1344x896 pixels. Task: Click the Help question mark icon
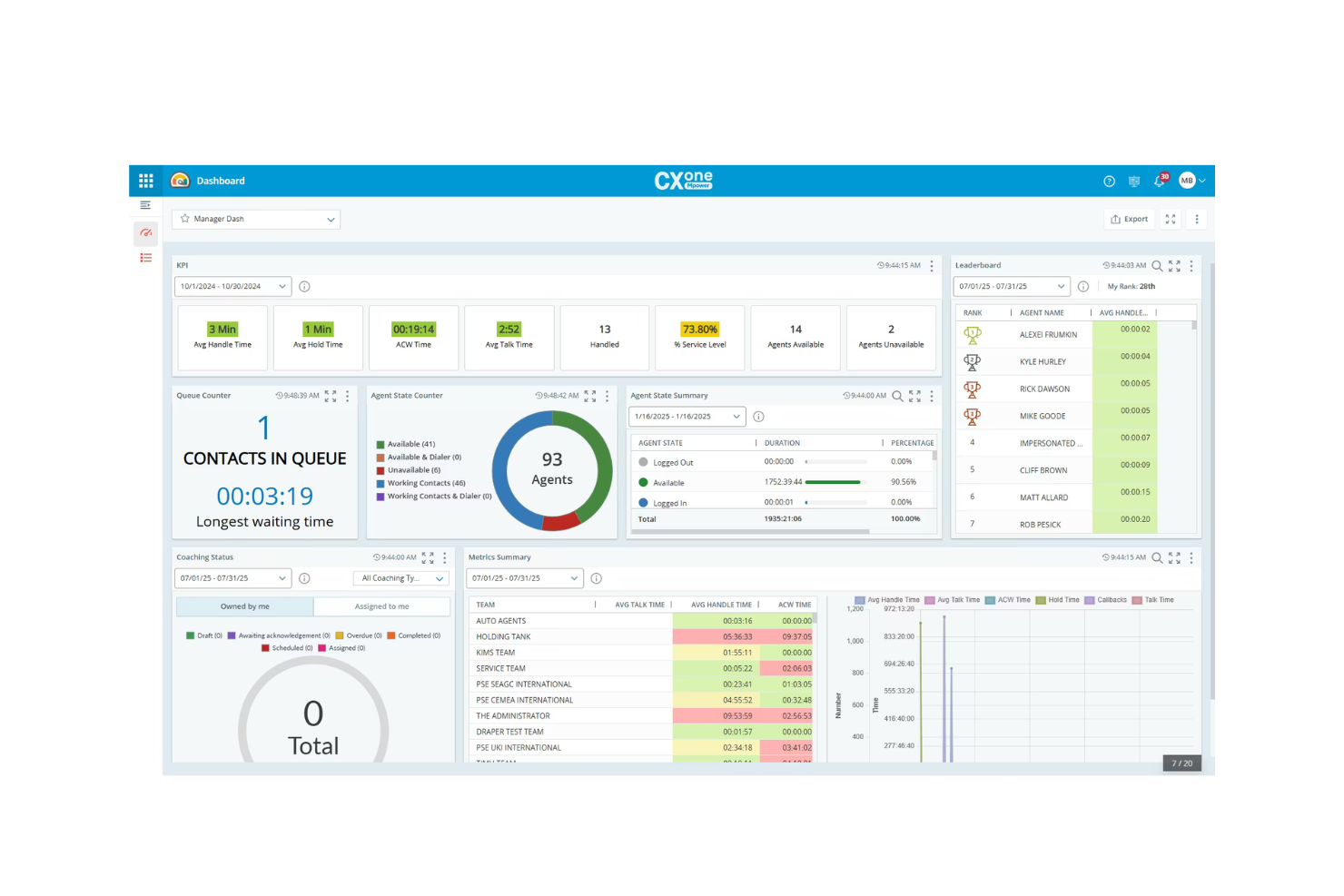1109,181
